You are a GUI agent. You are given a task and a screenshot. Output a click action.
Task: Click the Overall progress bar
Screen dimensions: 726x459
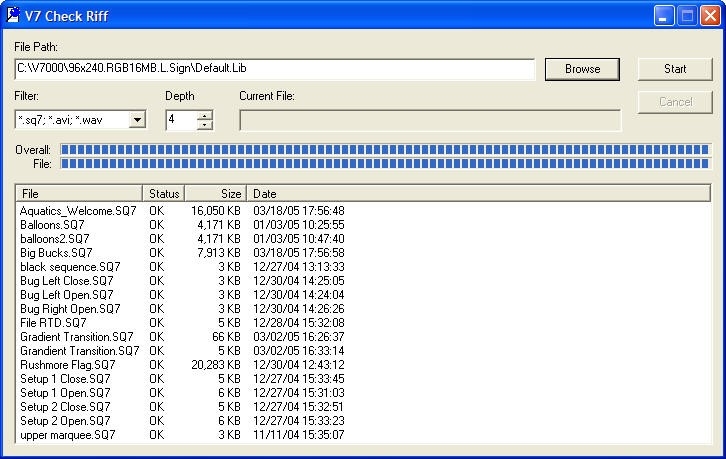point(385,150)
